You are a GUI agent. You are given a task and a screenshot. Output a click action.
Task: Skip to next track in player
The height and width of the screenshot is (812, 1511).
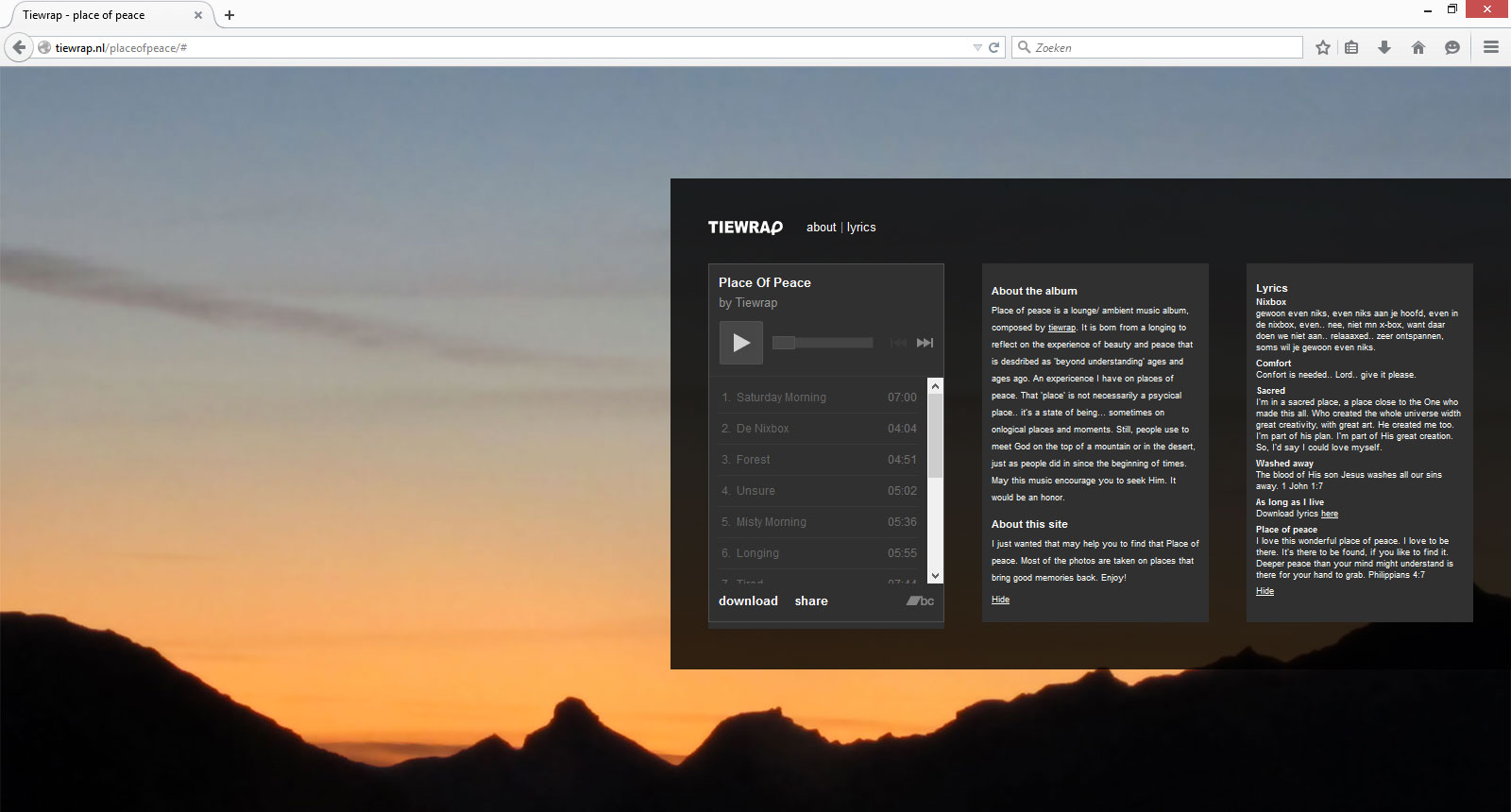[925, 343]
